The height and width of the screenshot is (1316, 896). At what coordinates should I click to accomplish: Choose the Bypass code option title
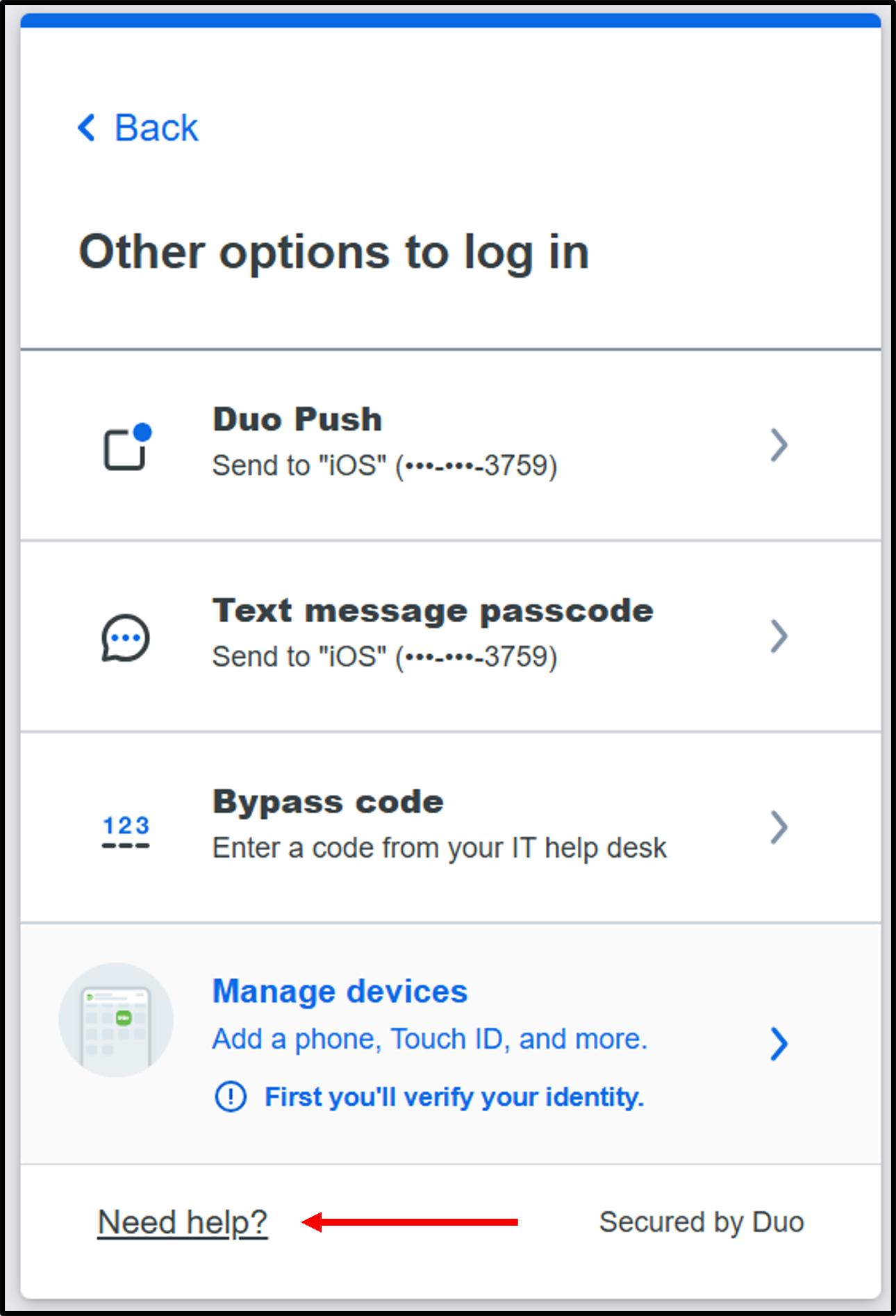coord(328,802)
